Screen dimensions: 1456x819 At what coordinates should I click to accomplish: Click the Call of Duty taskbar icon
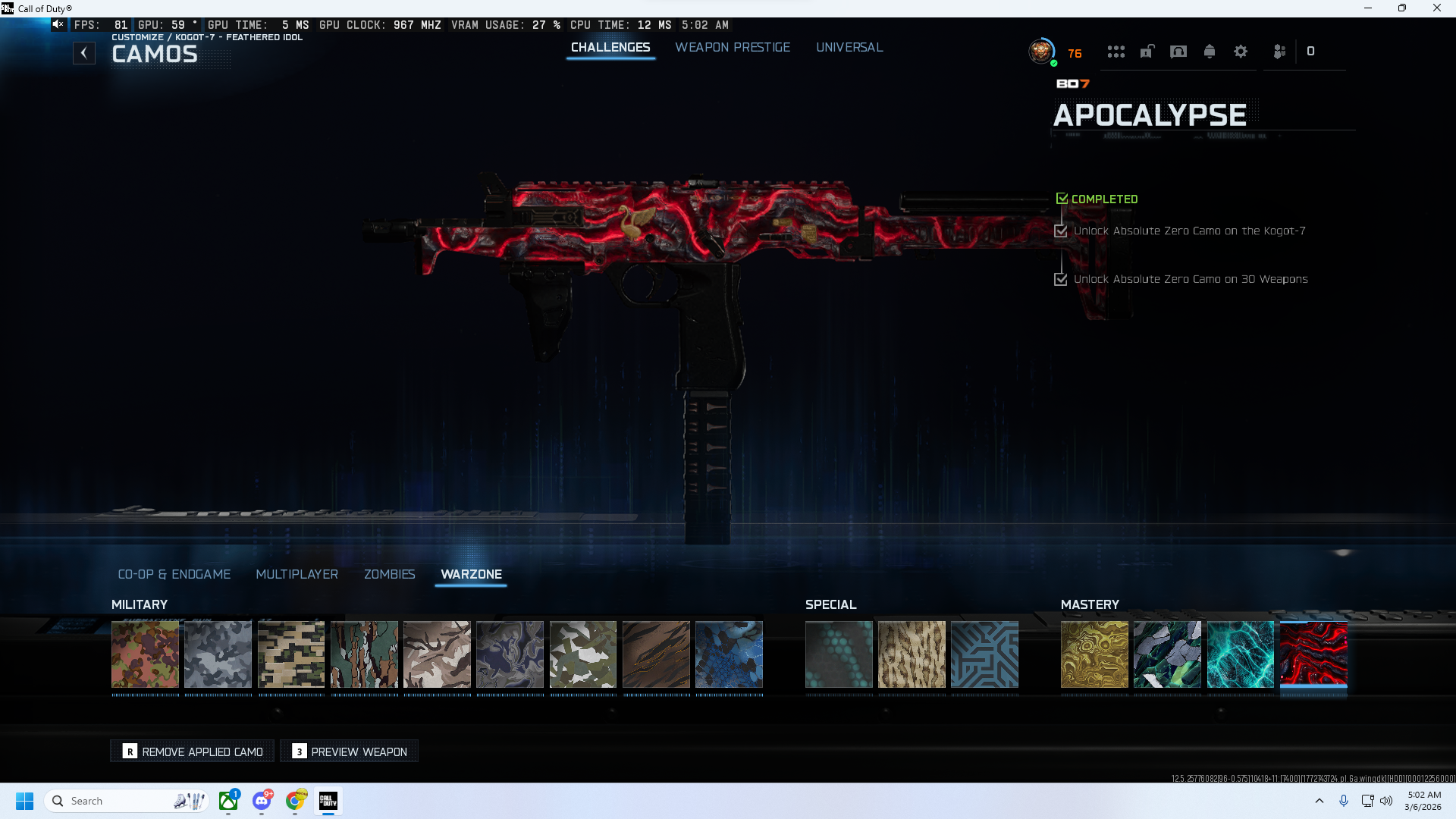coord(328,801)
